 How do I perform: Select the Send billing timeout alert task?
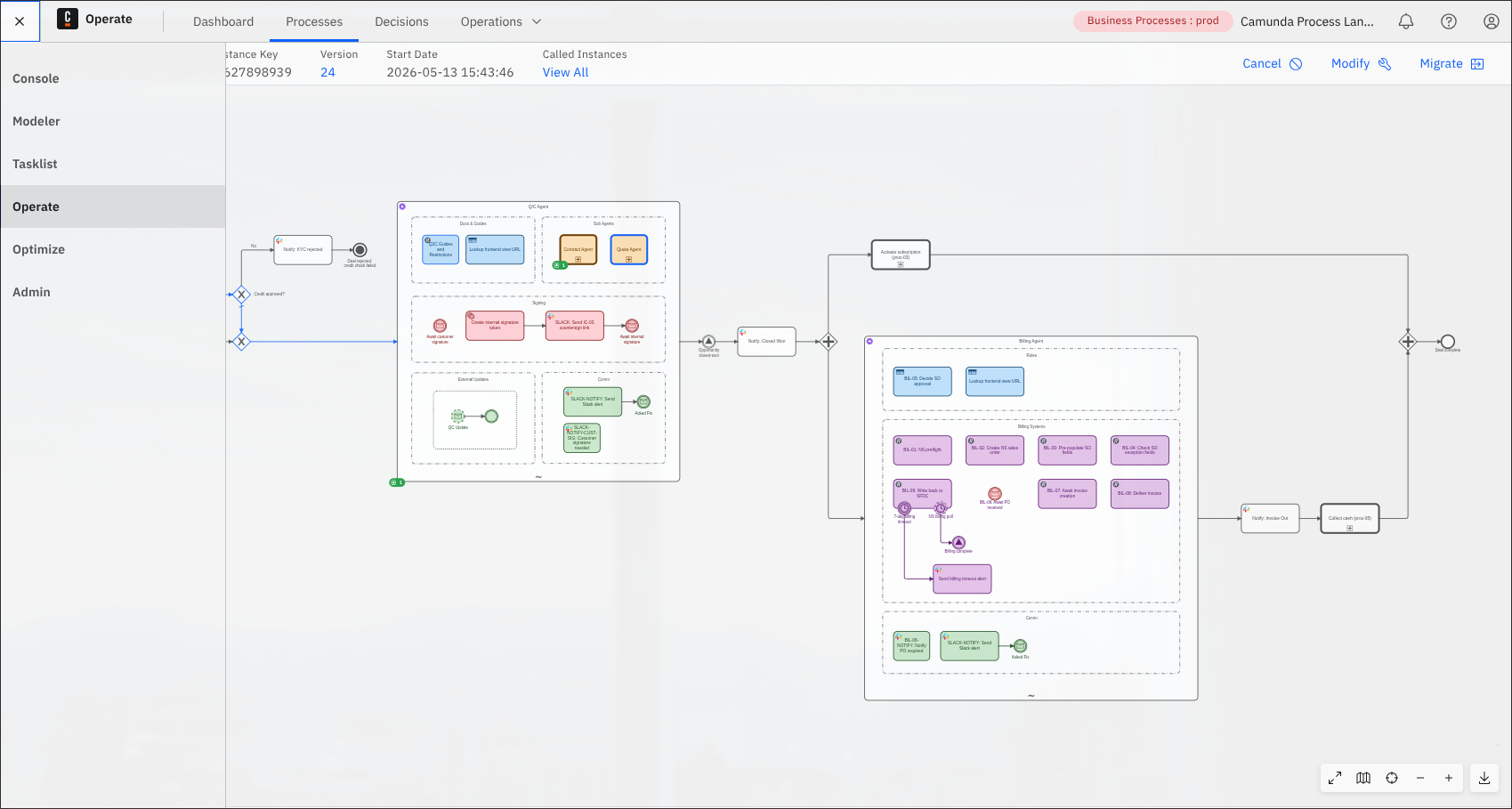click(x=962, y=579)
